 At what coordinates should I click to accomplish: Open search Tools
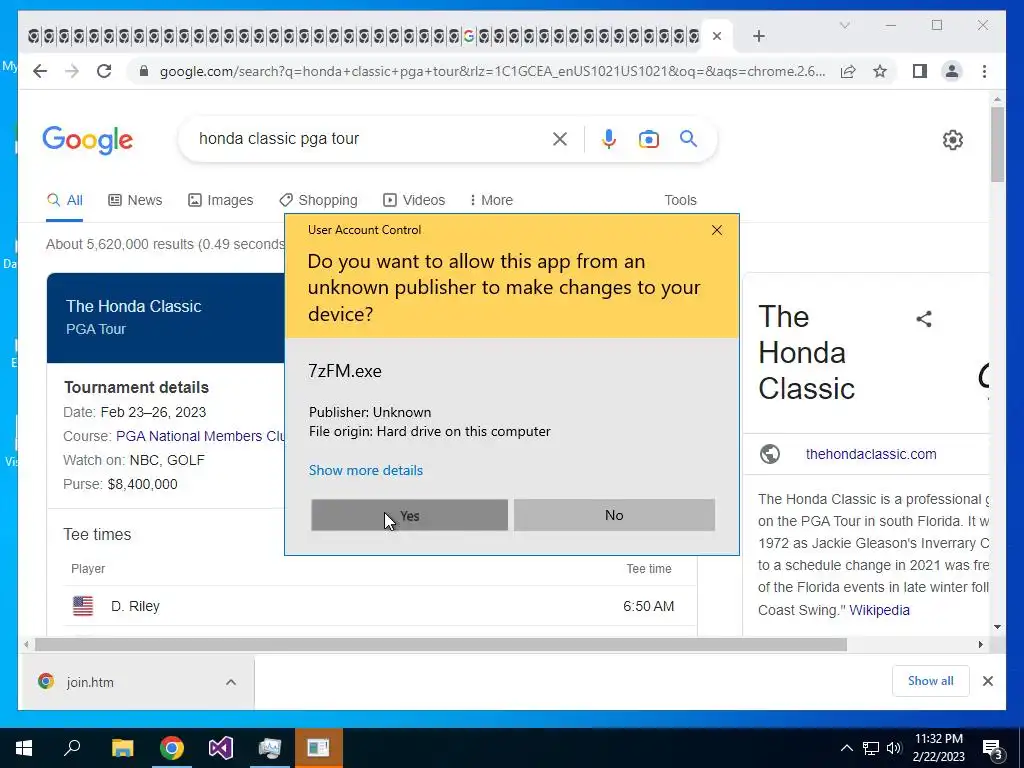click(x=680, y=200)
